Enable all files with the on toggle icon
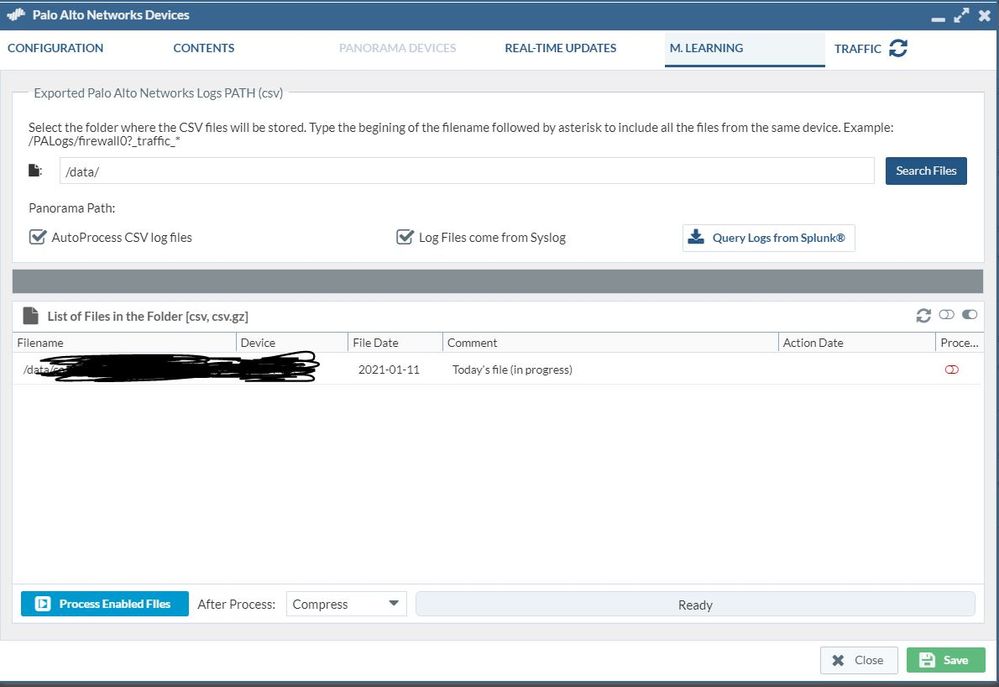Viewport: 999px width, 687px height. pos(970,314)
